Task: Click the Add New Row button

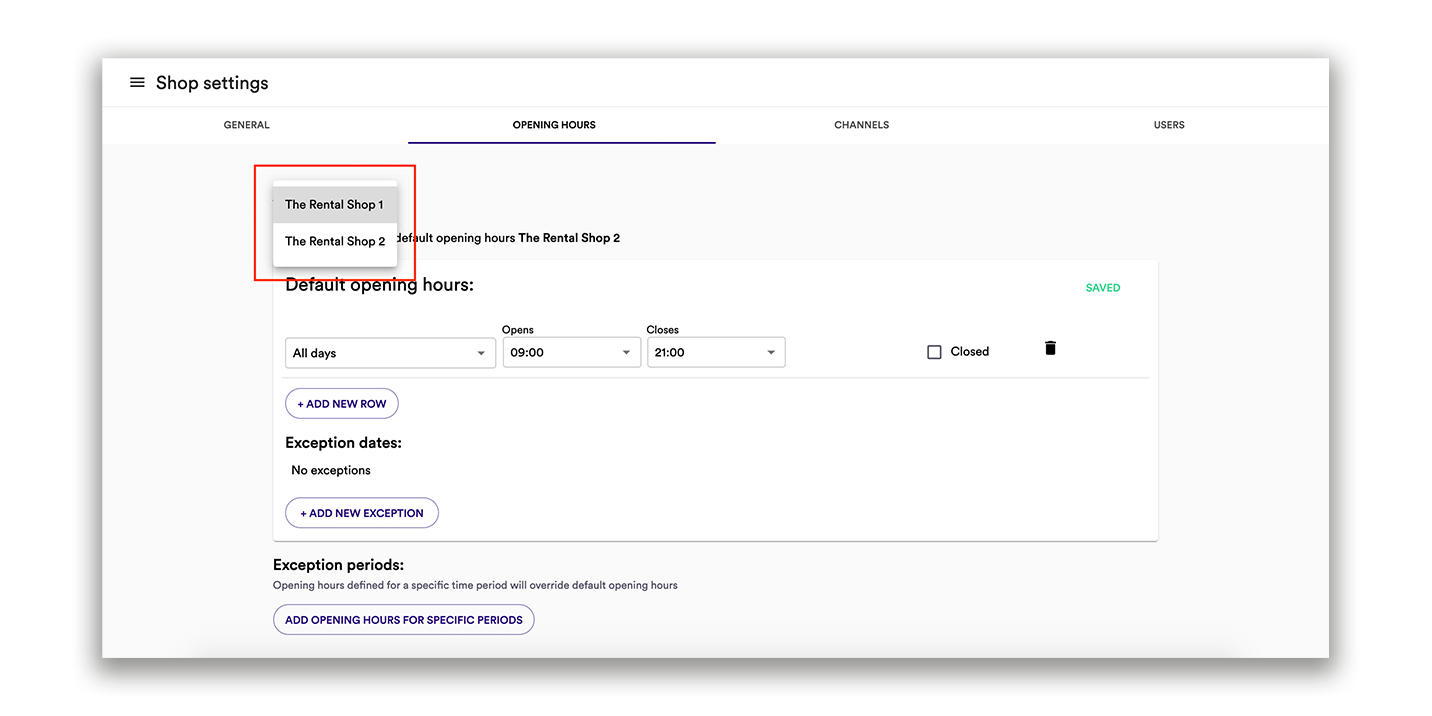Action: tap(342, 404)
